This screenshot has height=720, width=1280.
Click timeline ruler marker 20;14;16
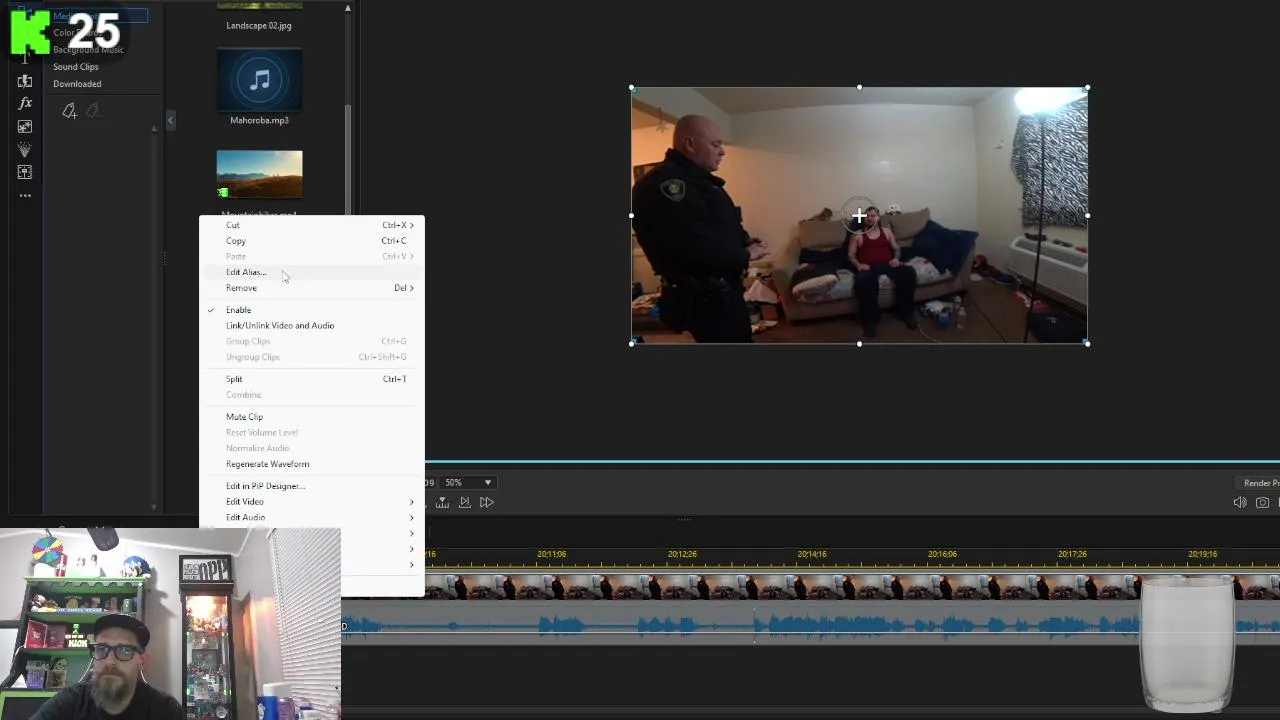(812, 554)
